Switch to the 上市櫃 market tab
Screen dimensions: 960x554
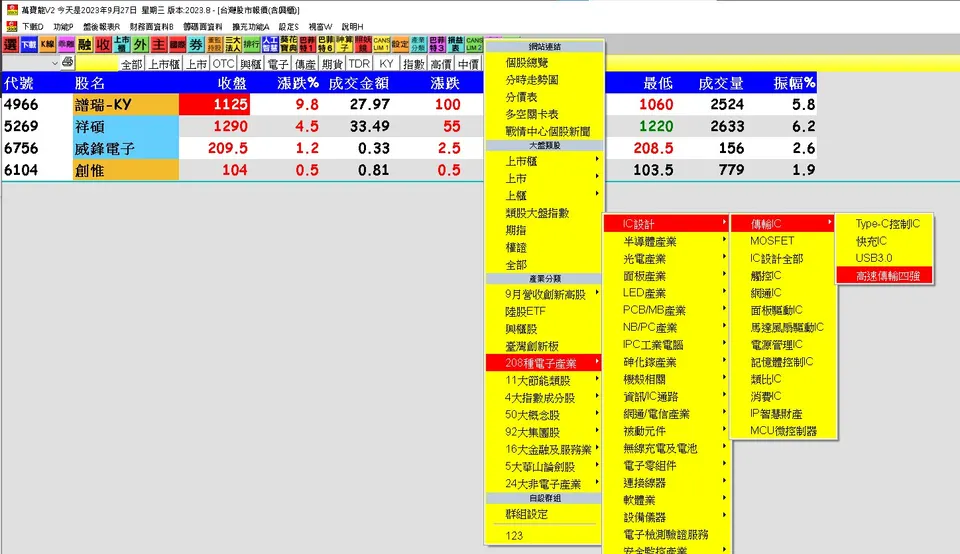163,64
